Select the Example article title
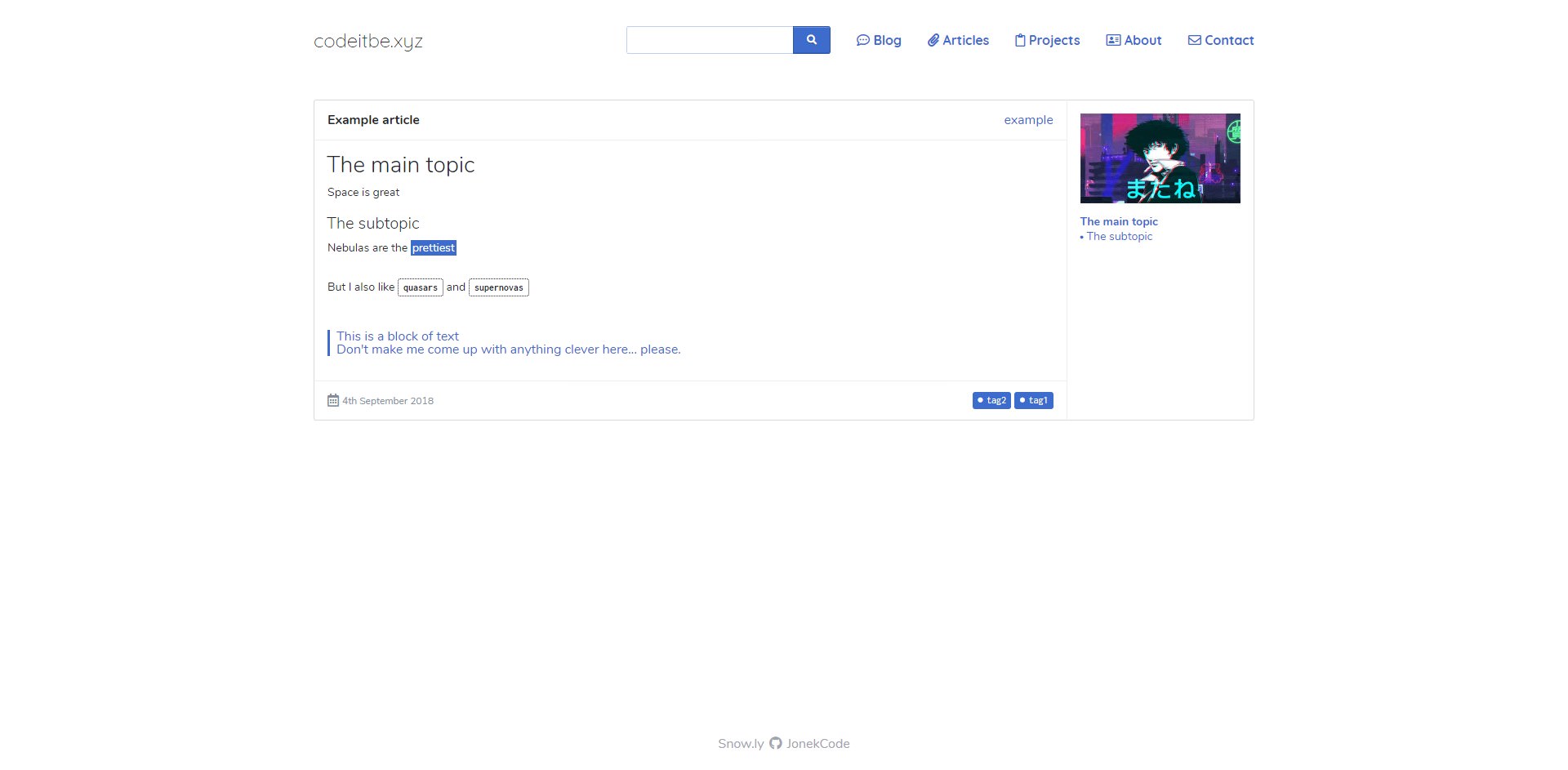This screenshot has width=1568, height=770. tap(373, 120)
